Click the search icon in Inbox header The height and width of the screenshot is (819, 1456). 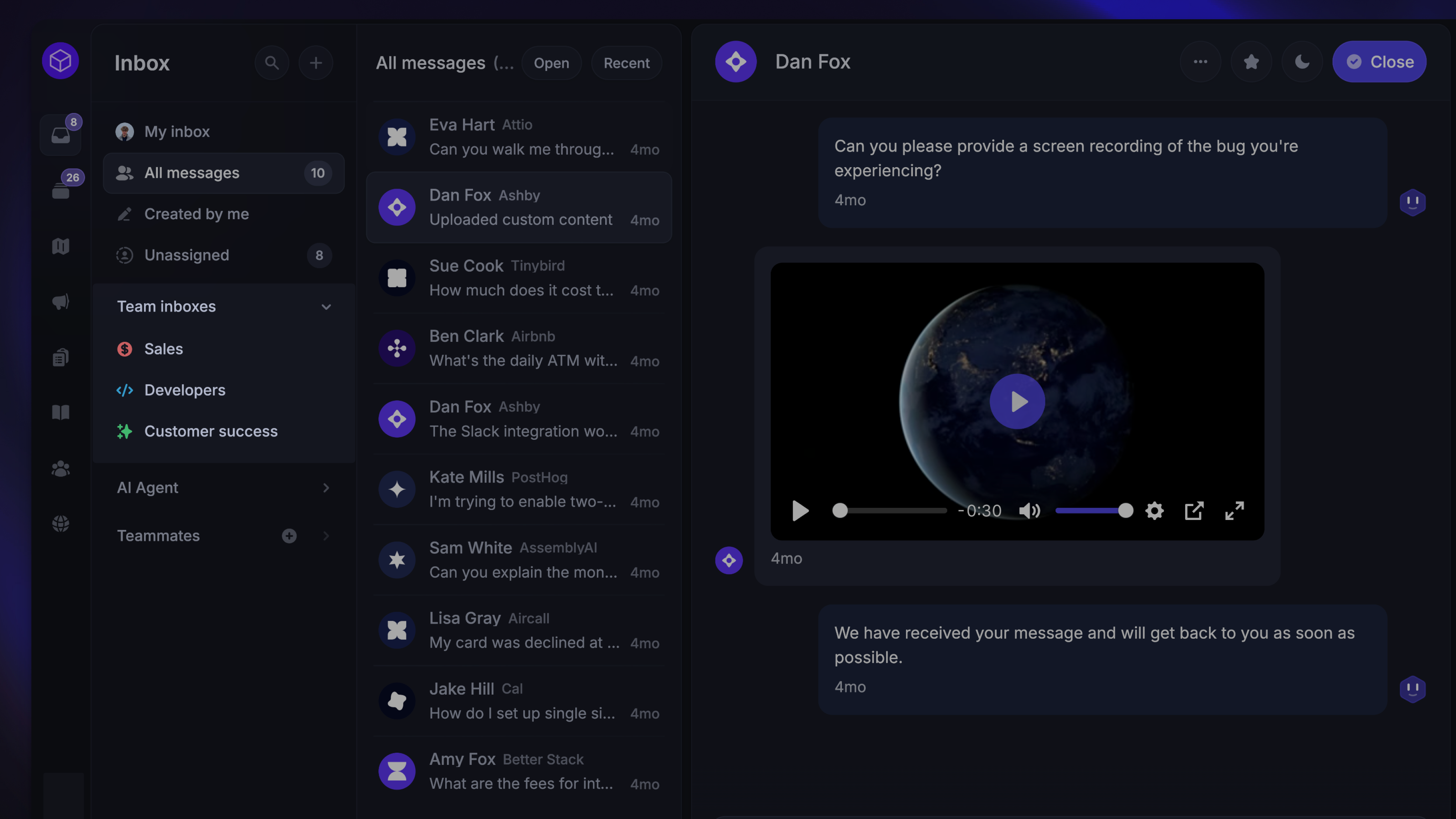click(272, 63)
